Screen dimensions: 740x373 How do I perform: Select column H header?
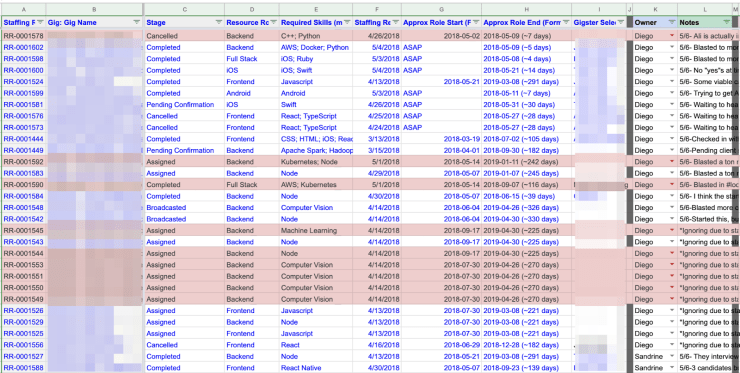[527, 9]
